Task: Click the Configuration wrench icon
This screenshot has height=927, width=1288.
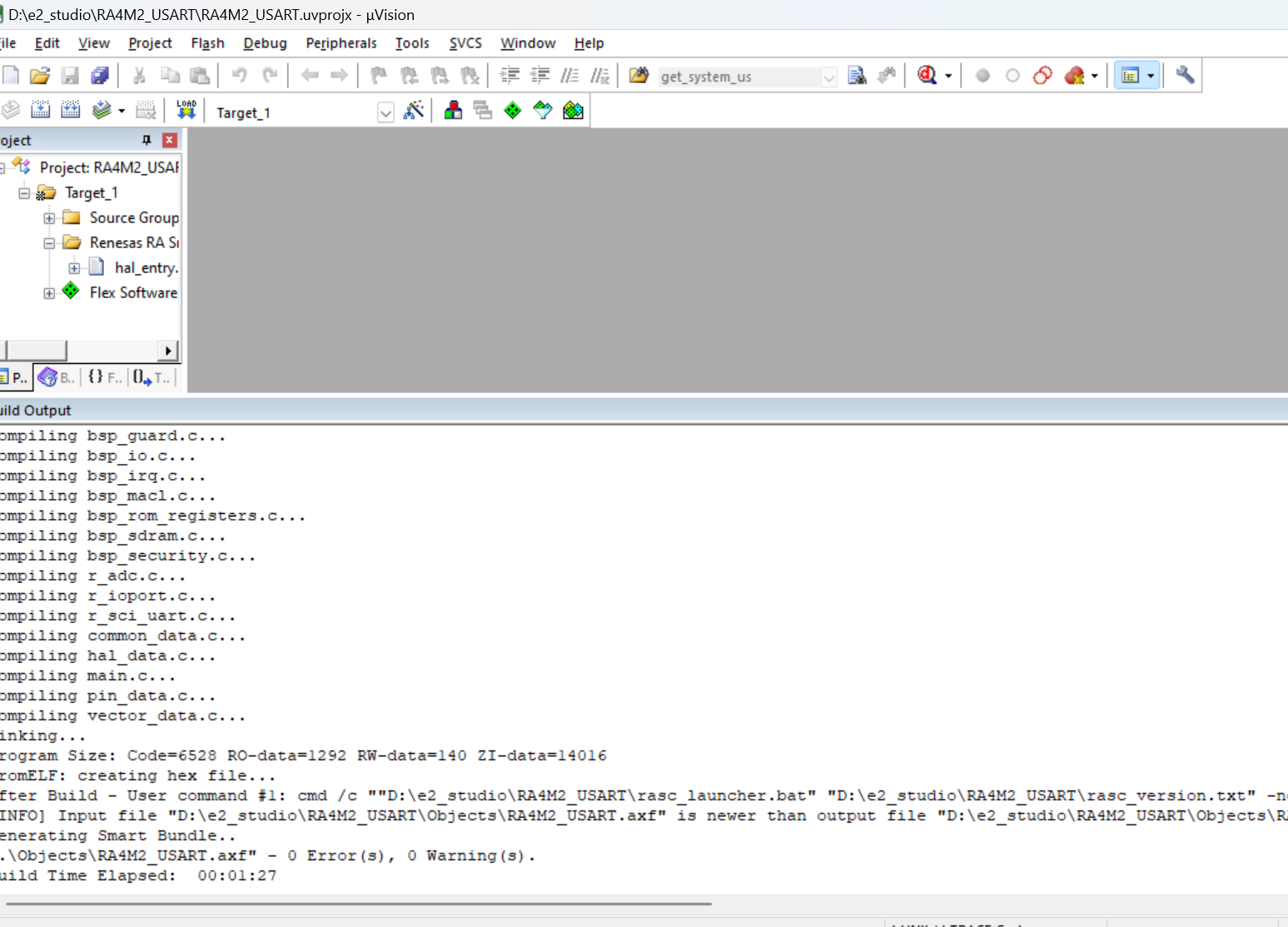Action: click(x=1185, y=76)
